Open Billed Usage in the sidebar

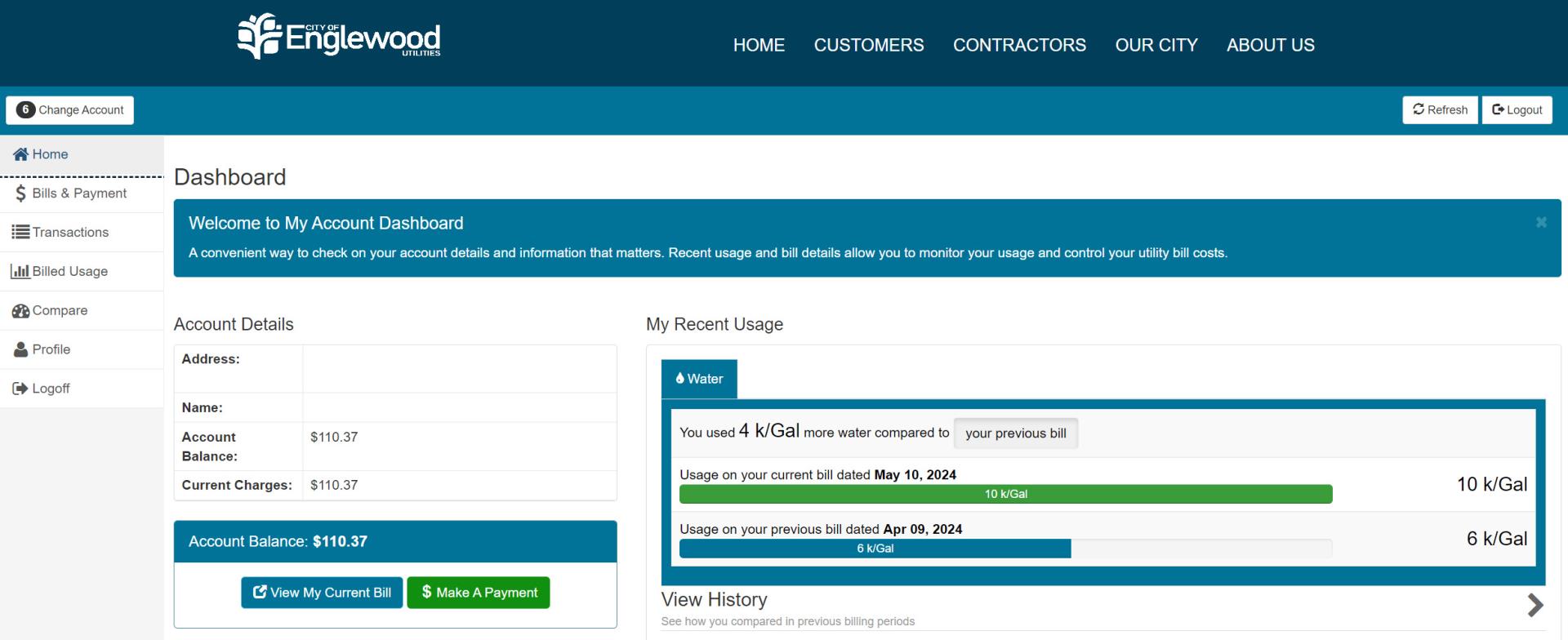[x=82, y=272]
